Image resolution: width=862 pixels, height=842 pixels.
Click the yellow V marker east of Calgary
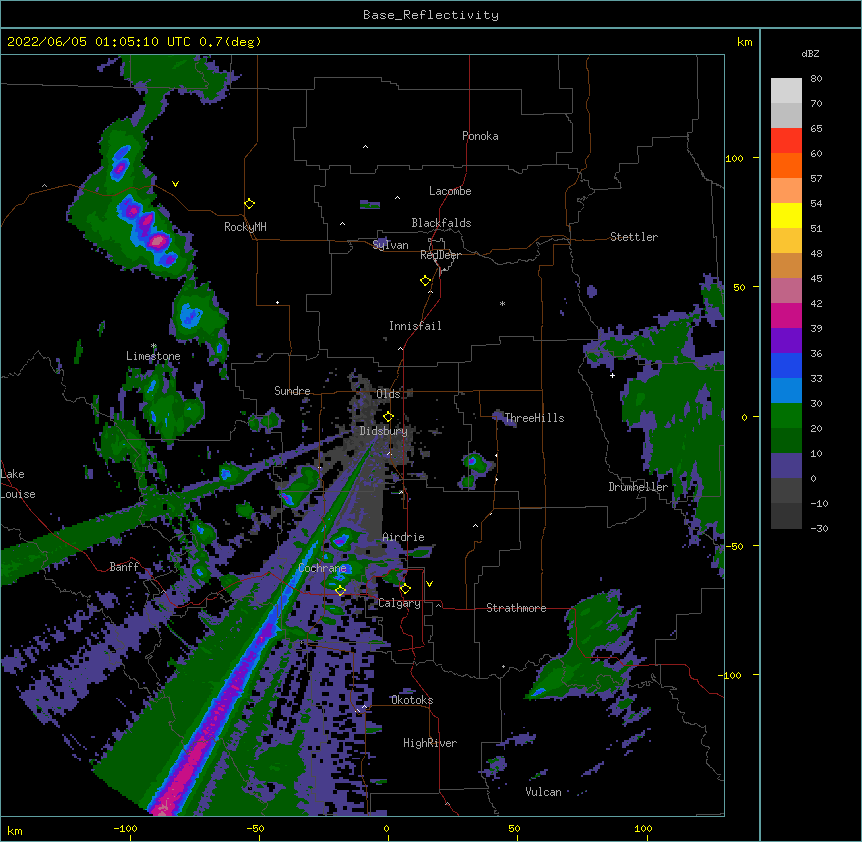[429, 584]
